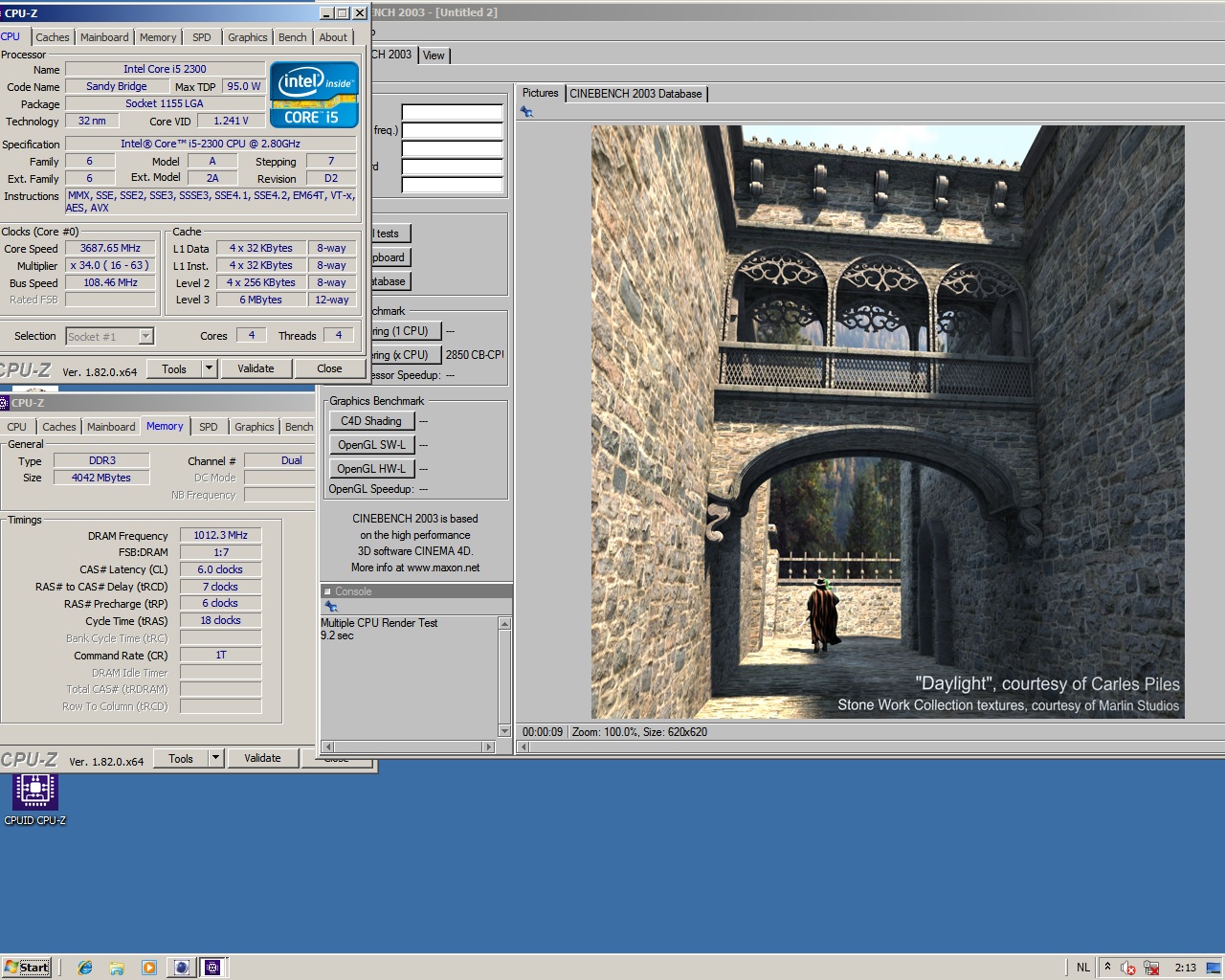Image resolution: width=1225 pixels, height=980 pixels.
Task: Click the first CINEBENCH info input field
Action: 452,112
